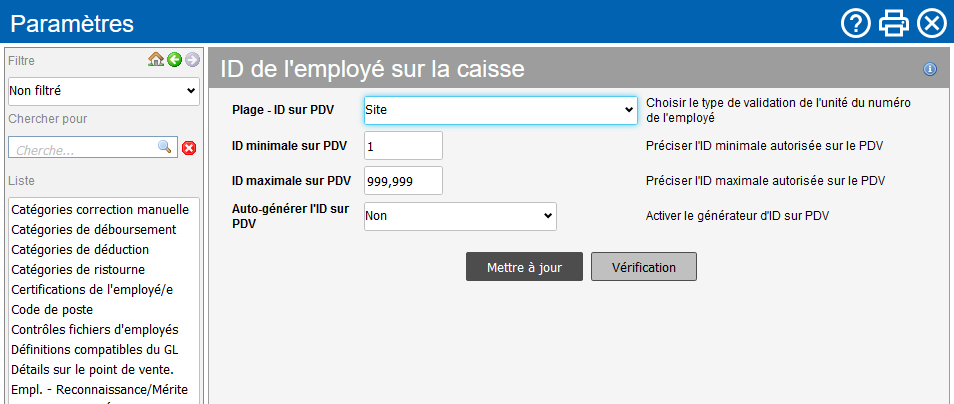Image resolution: width=954 pixels, height=404 pixels.
Task: Close the Paramètres window with the X icon
Action: click(931, 23)
